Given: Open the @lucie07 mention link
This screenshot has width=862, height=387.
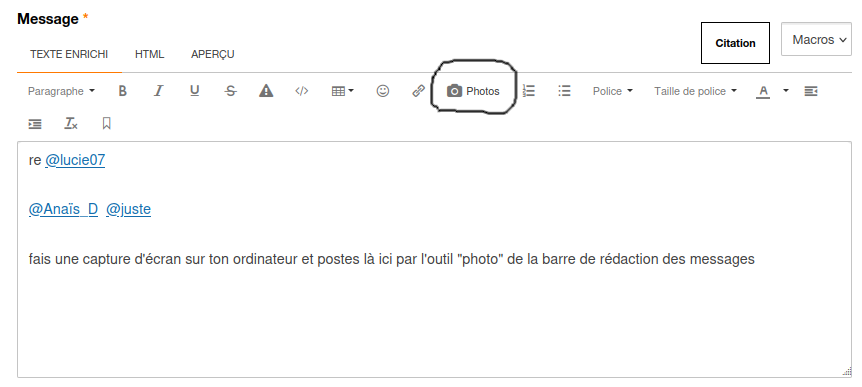Looking at the screenshot, I should pos(75,160).
